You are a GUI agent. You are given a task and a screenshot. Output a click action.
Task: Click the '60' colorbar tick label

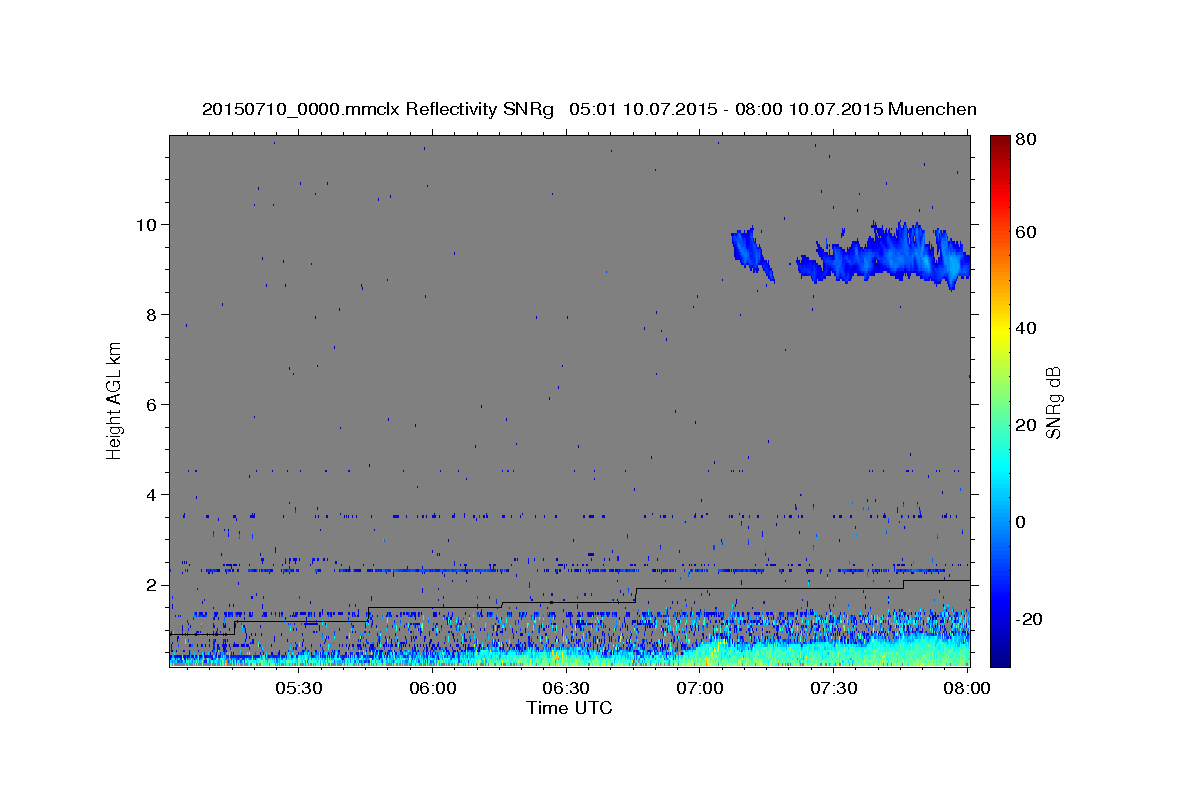click(x=1027, y=232)
